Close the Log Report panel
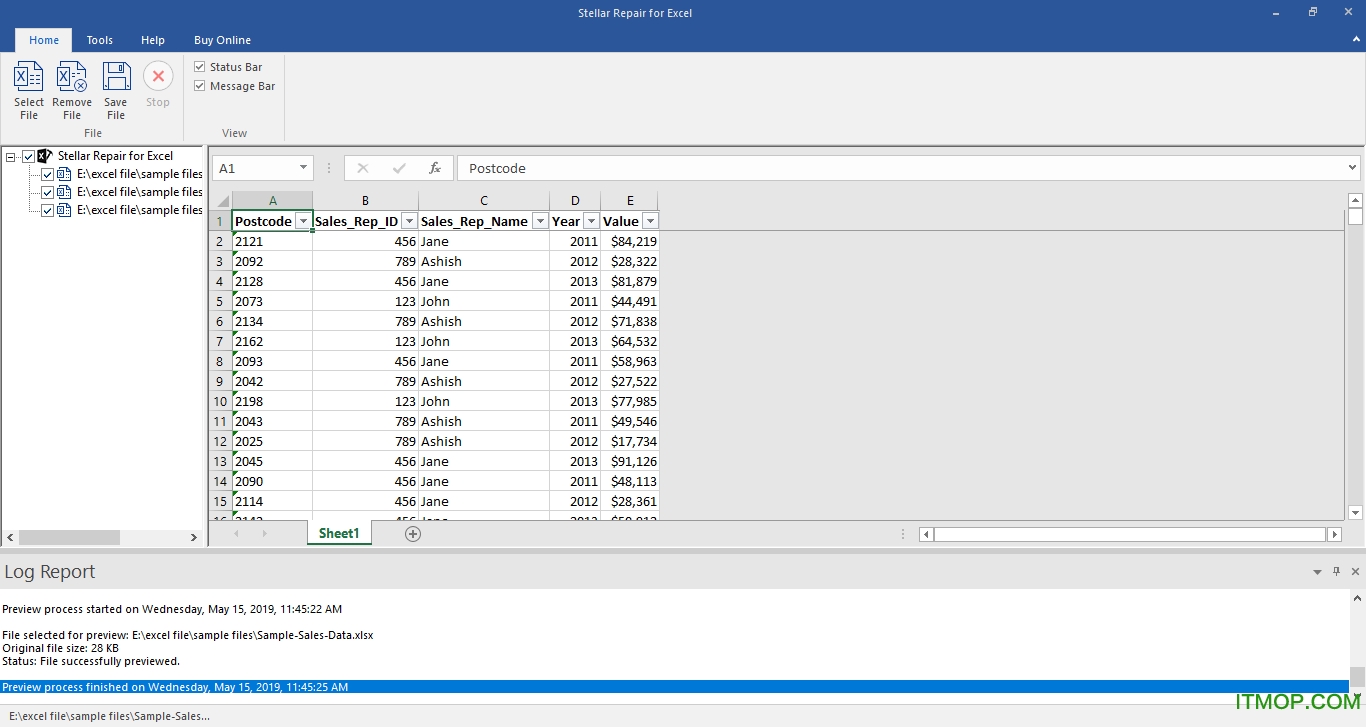Screen dimensions: 1366x727 coord(1355,572)
